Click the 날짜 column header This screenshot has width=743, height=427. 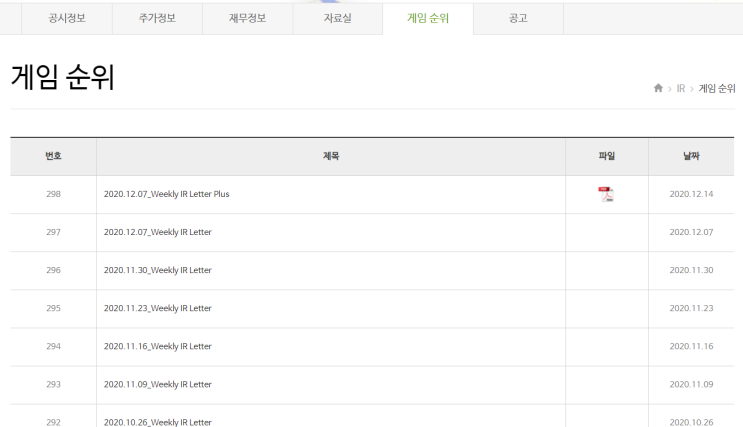[691, 156]
